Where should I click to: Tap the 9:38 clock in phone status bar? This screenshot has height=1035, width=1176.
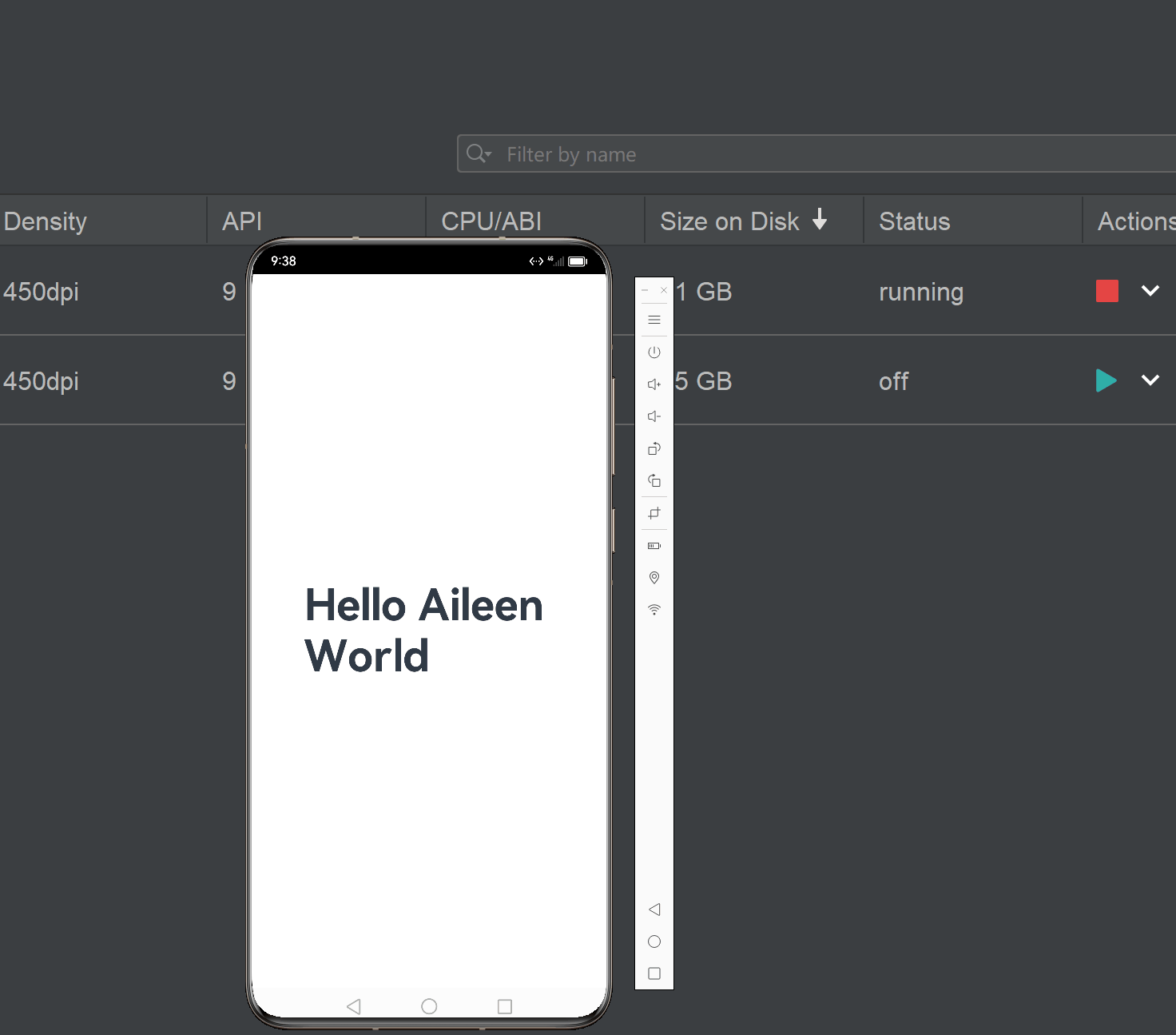tap(284, 261)
